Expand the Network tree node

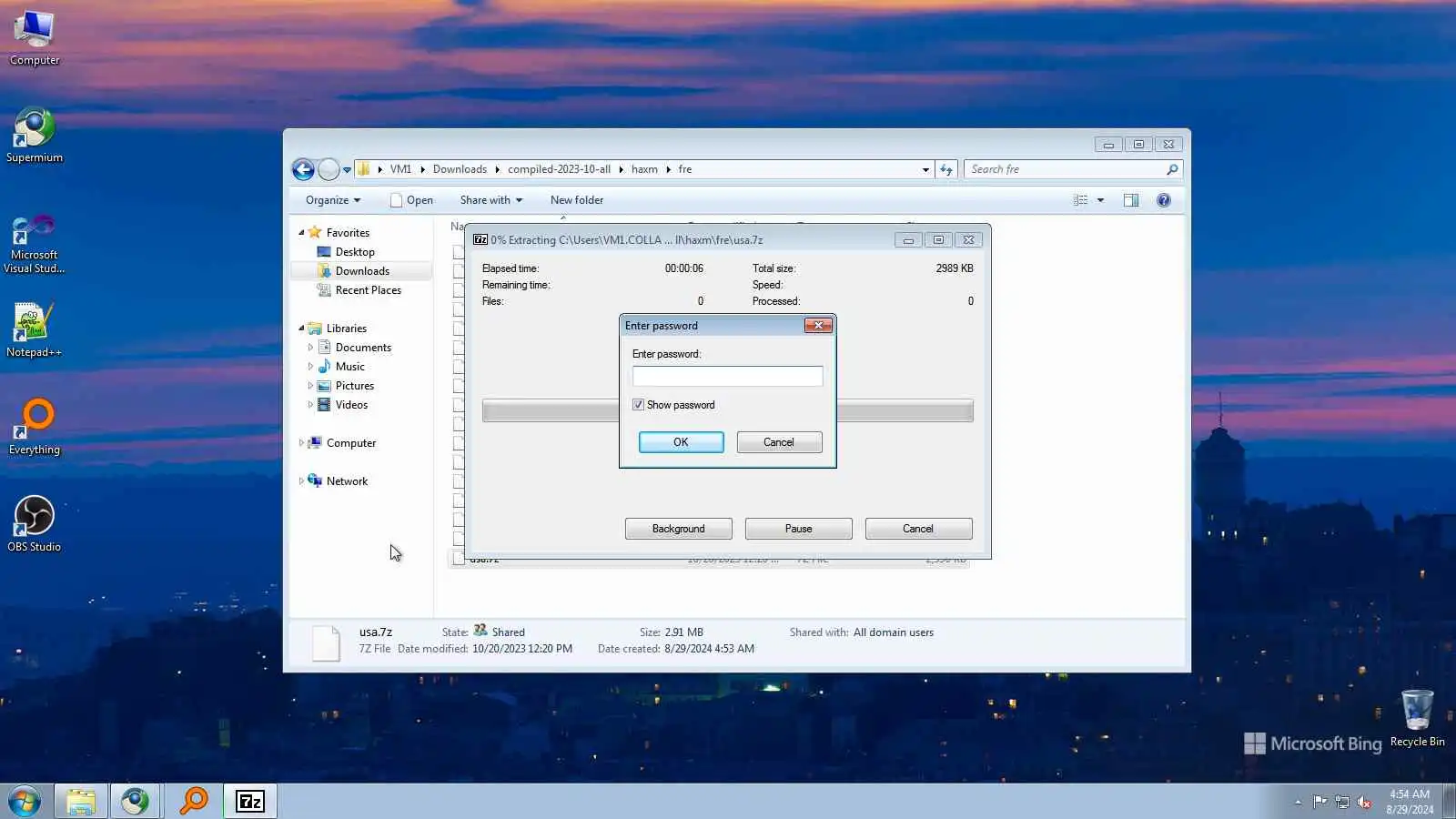pyautogui.click(x=301, y=481)
